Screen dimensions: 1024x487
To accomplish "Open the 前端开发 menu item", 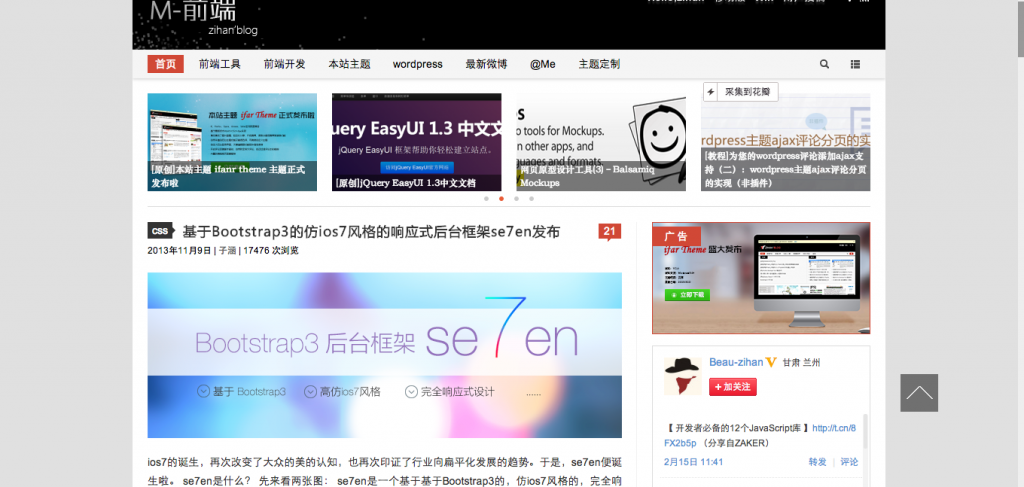I will (x=284, y=64).
